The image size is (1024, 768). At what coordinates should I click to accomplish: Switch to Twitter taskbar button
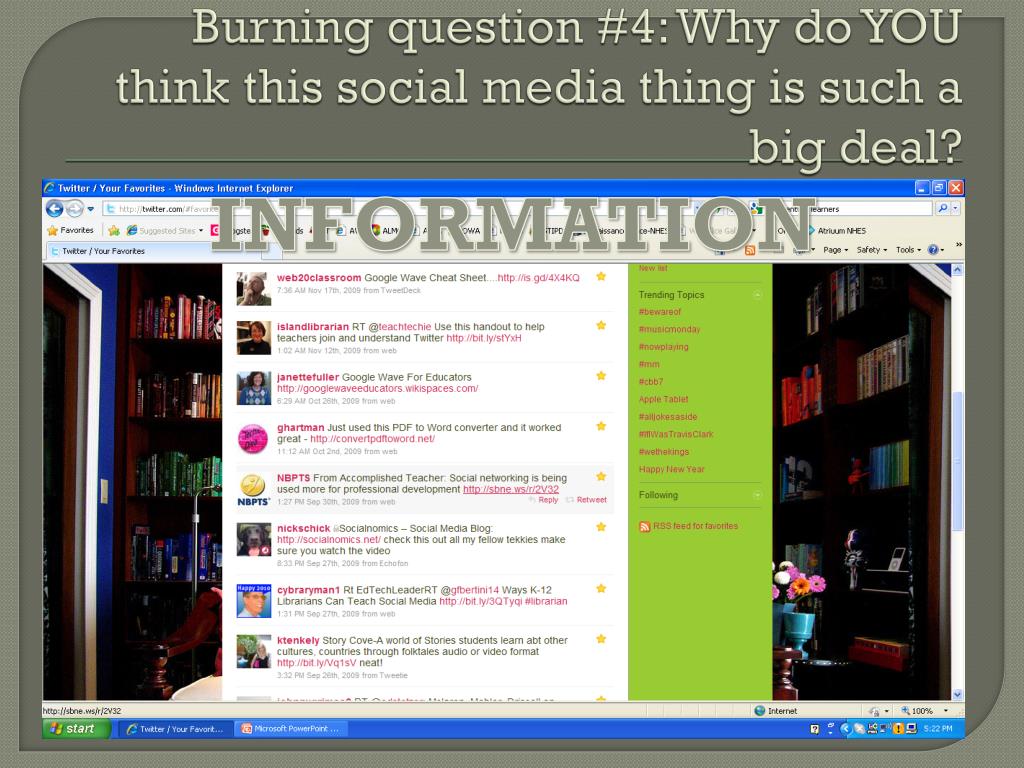pos(175,729)
